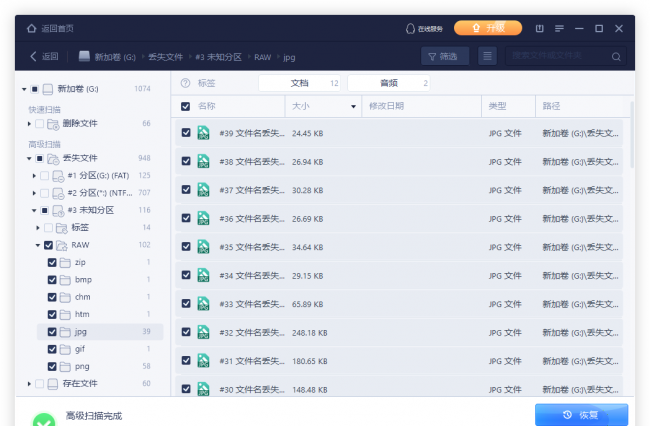The width and height of the screenshot is (650, 426).
Task: Uncheck the #37 file checkbox
Action: [x=186, y=189]
